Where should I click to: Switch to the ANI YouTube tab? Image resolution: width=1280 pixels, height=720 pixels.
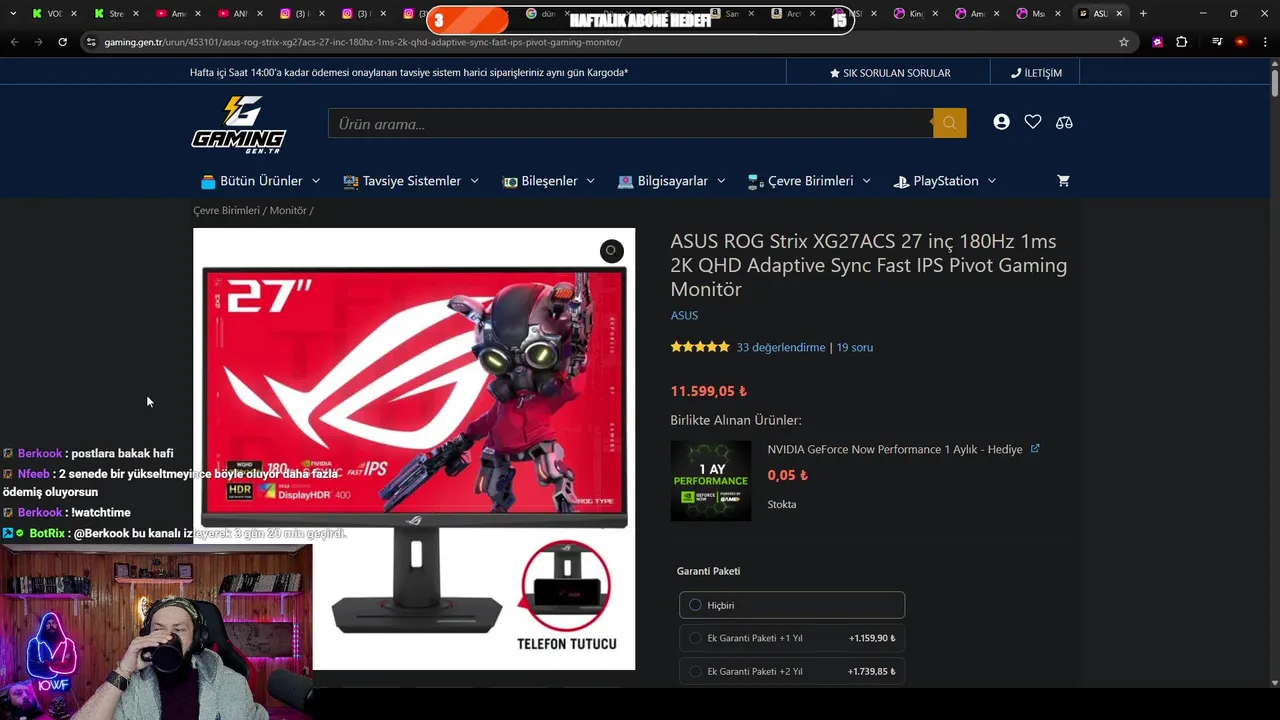pos(239,14)
